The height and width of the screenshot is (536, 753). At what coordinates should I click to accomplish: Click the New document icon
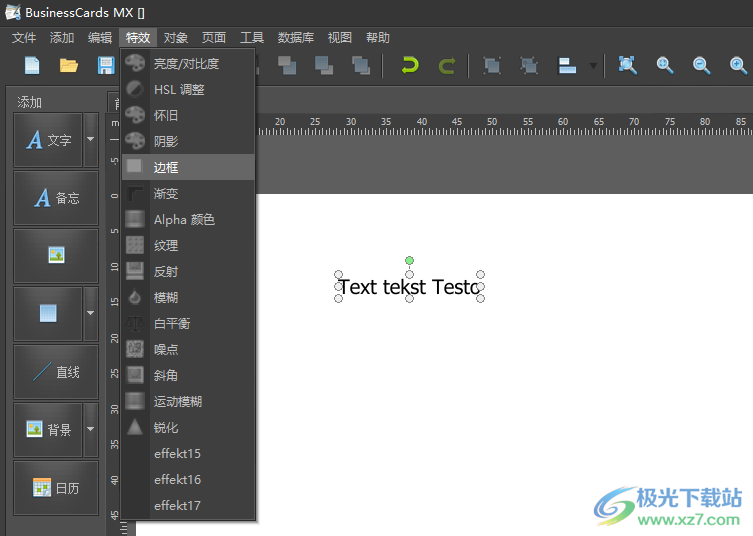click(32, 65)
